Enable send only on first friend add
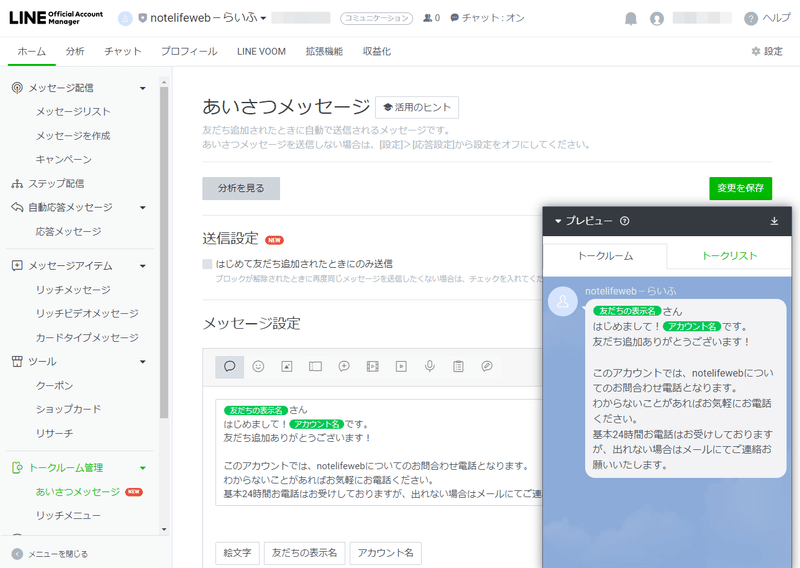This screenshot has height=568, width=800. [x=207, y=264]
